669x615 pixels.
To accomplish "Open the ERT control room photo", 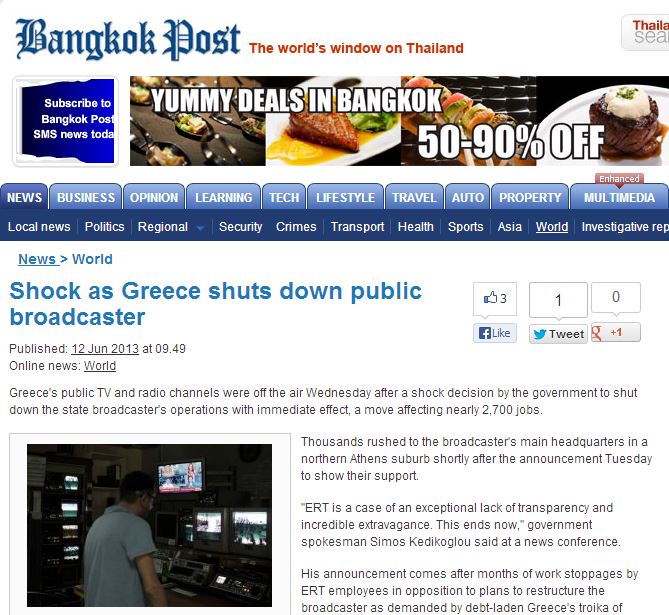I will tap(149, 525).
